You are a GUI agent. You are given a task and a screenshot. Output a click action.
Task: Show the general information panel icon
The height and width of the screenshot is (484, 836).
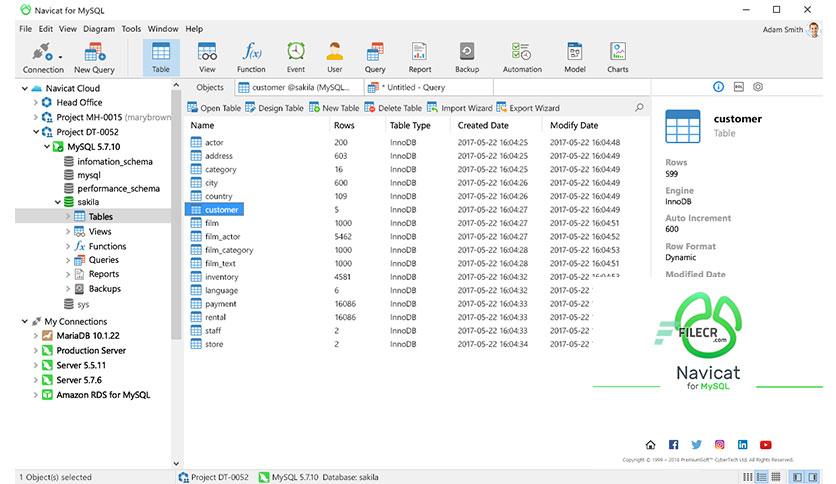[718, 86]
